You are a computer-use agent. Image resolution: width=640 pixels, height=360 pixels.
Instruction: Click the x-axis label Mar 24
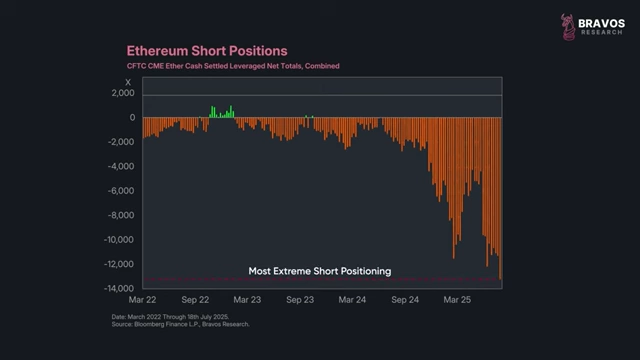tap(352, 300)
